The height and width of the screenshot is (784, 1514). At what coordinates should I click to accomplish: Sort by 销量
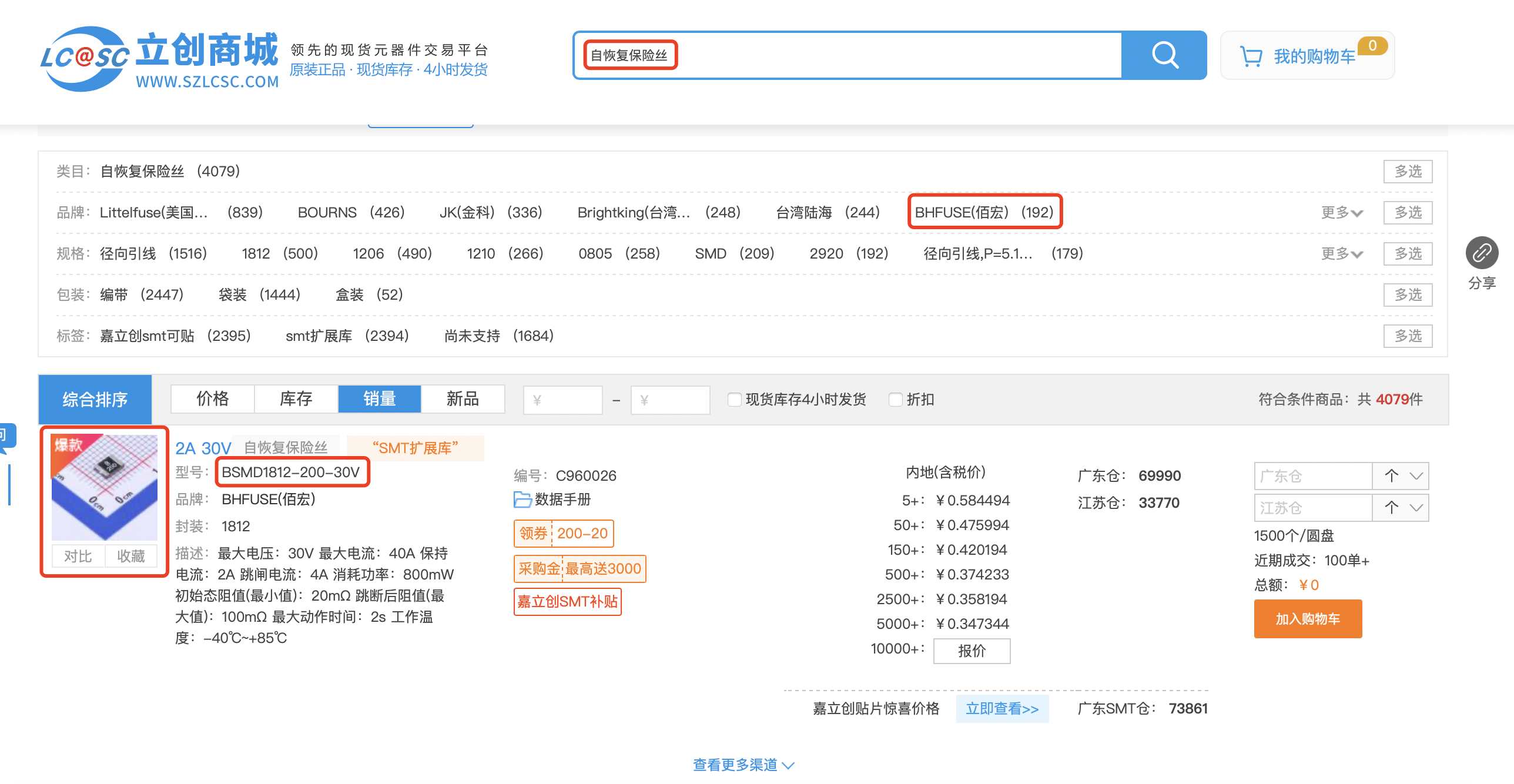click(380, 399)
